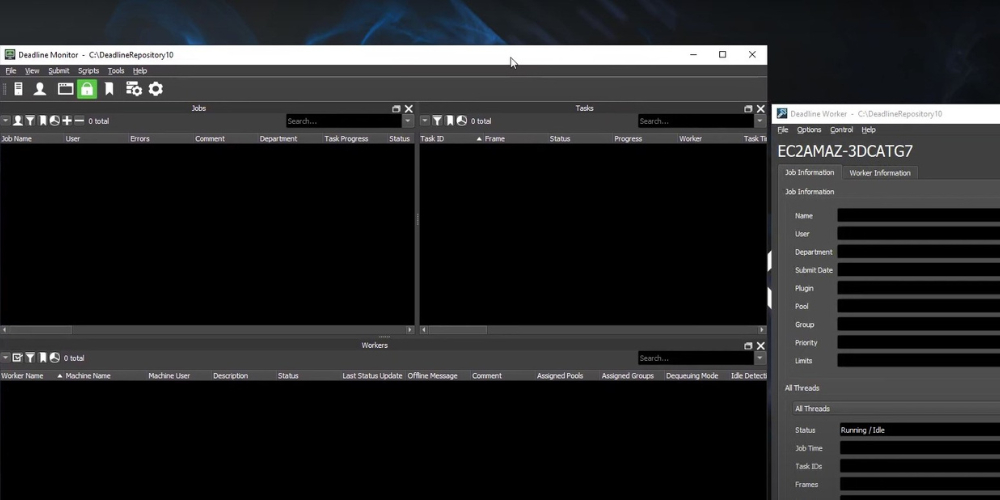Open the Submit menu in Deadline Monitor
The width and height of the screenshot is (1000, 500).
tap(59, 71)
